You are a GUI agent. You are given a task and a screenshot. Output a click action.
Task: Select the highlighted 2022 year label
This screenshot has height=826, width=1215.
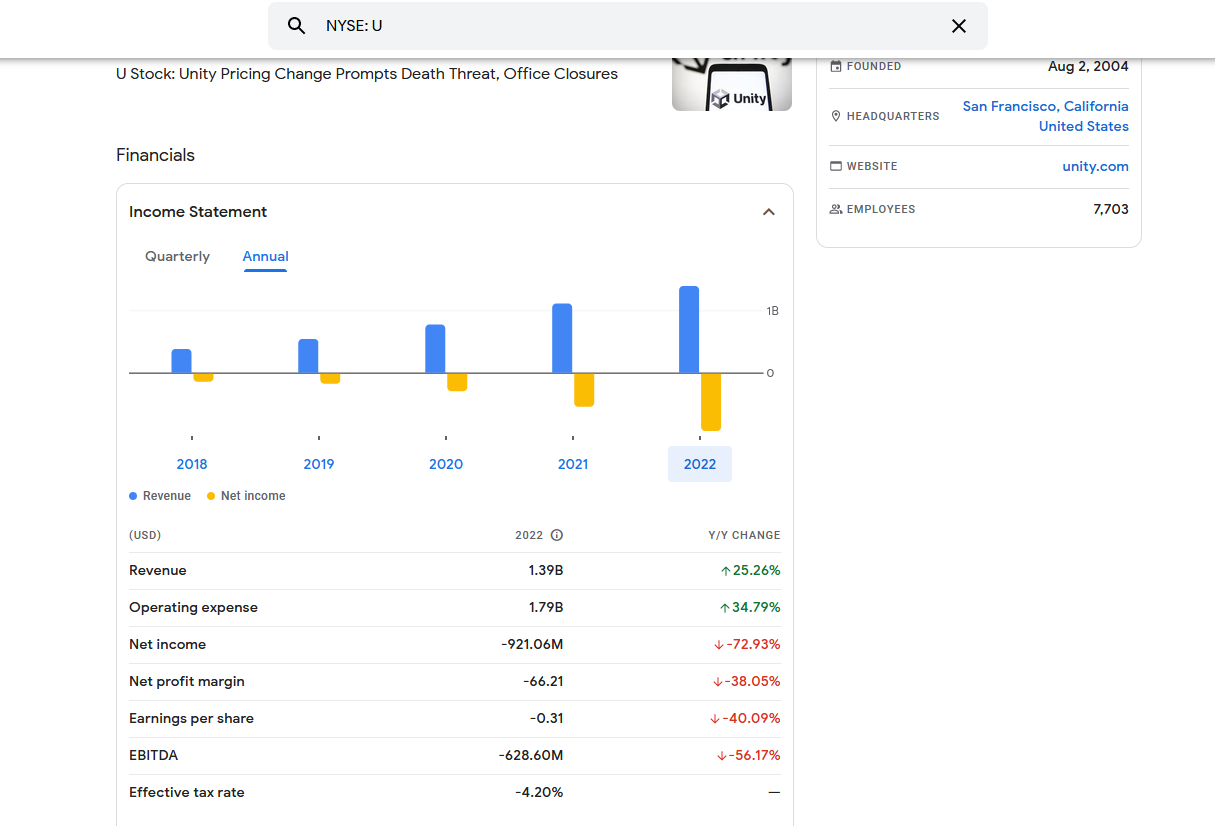[x=700, y=464]
